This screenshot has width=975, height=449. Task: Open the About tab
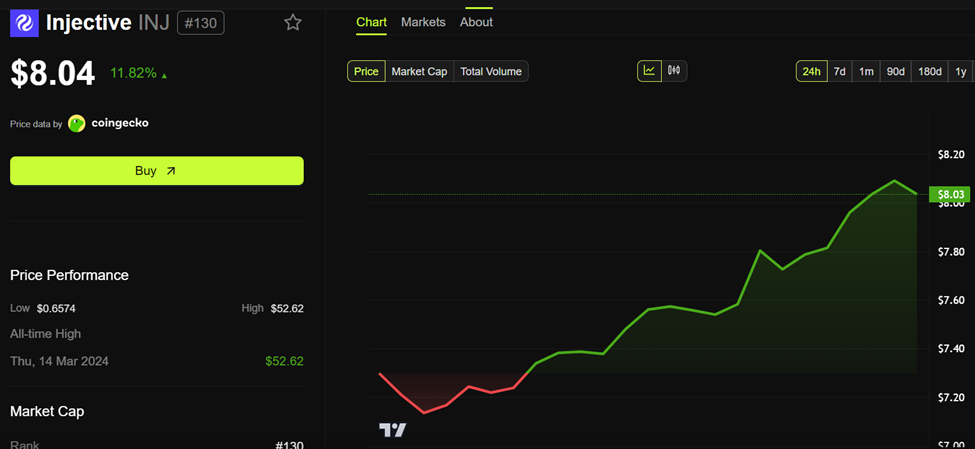(476, 22)
